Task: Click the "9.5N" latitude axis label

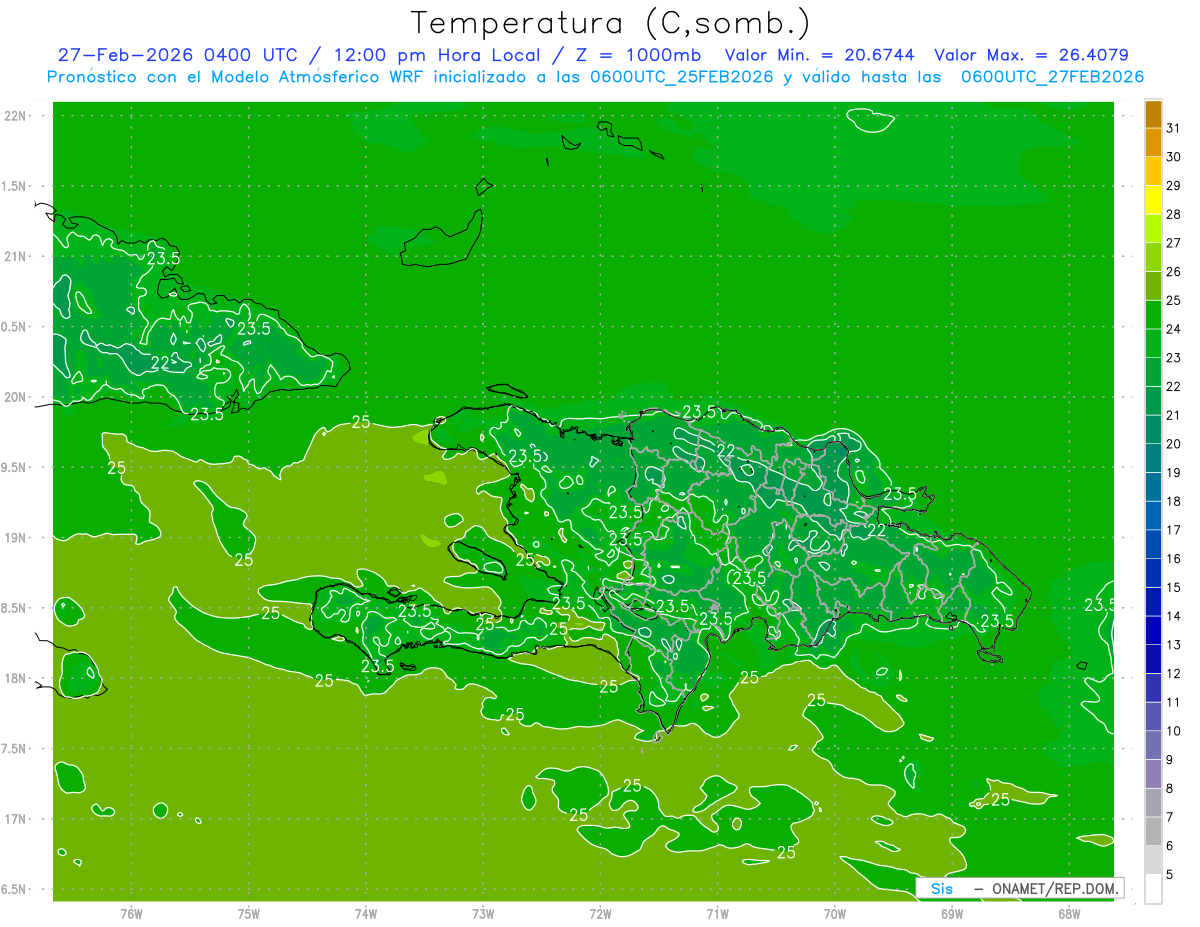Action: (x=15, y=467)
